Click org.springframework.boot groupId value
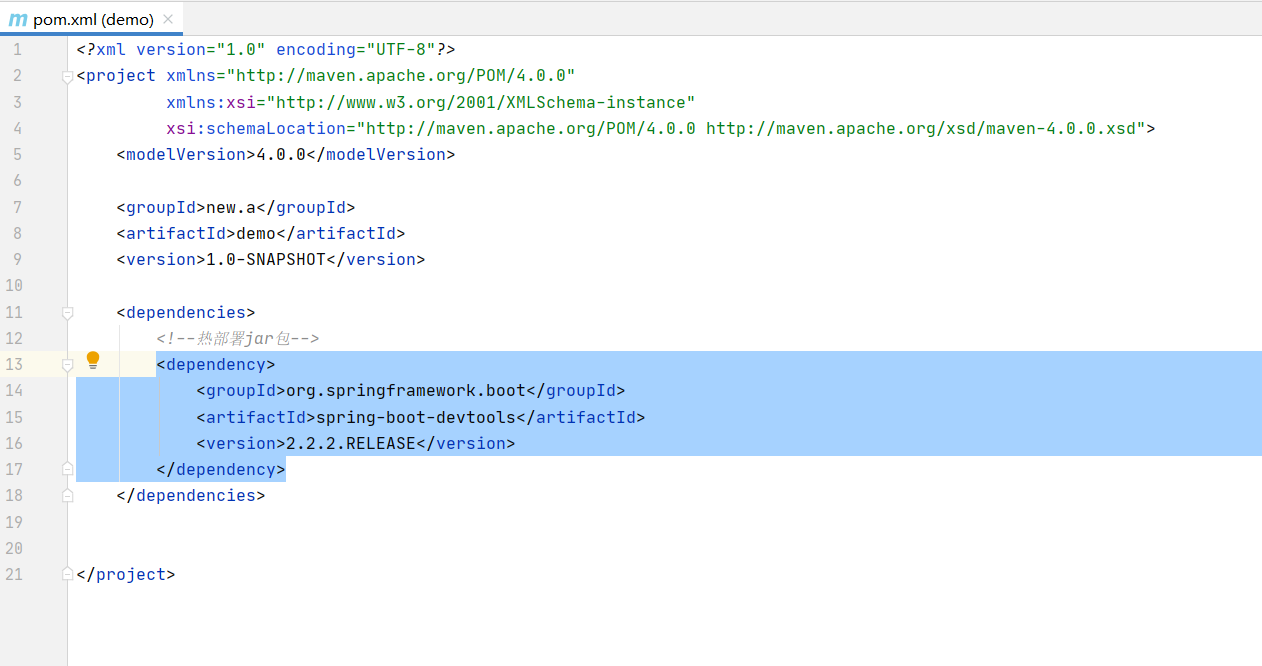 coord(406,390)
